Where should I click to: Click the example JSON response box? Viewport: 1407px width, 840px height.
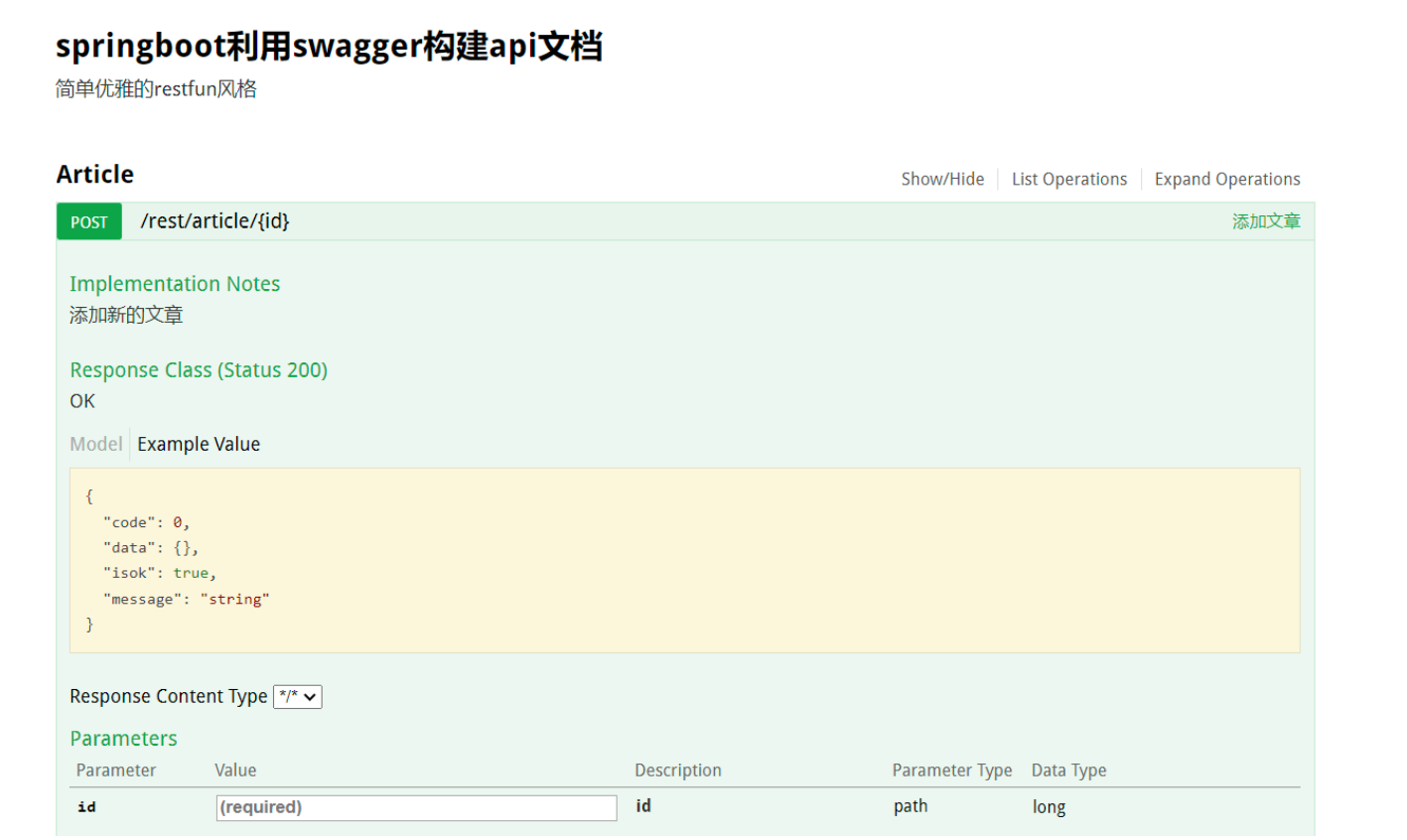pyautogui.click(x=684, y=560)
